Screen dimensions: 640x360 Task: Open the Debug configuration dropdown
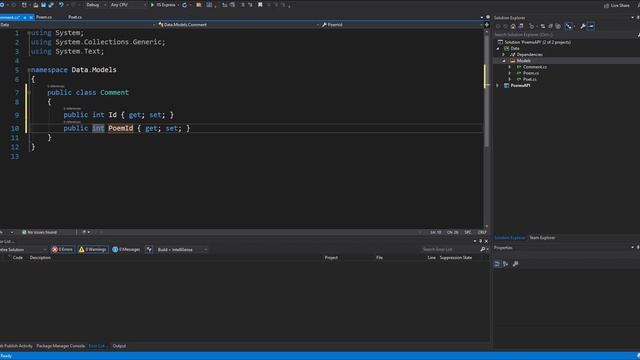tap(95, 5)
